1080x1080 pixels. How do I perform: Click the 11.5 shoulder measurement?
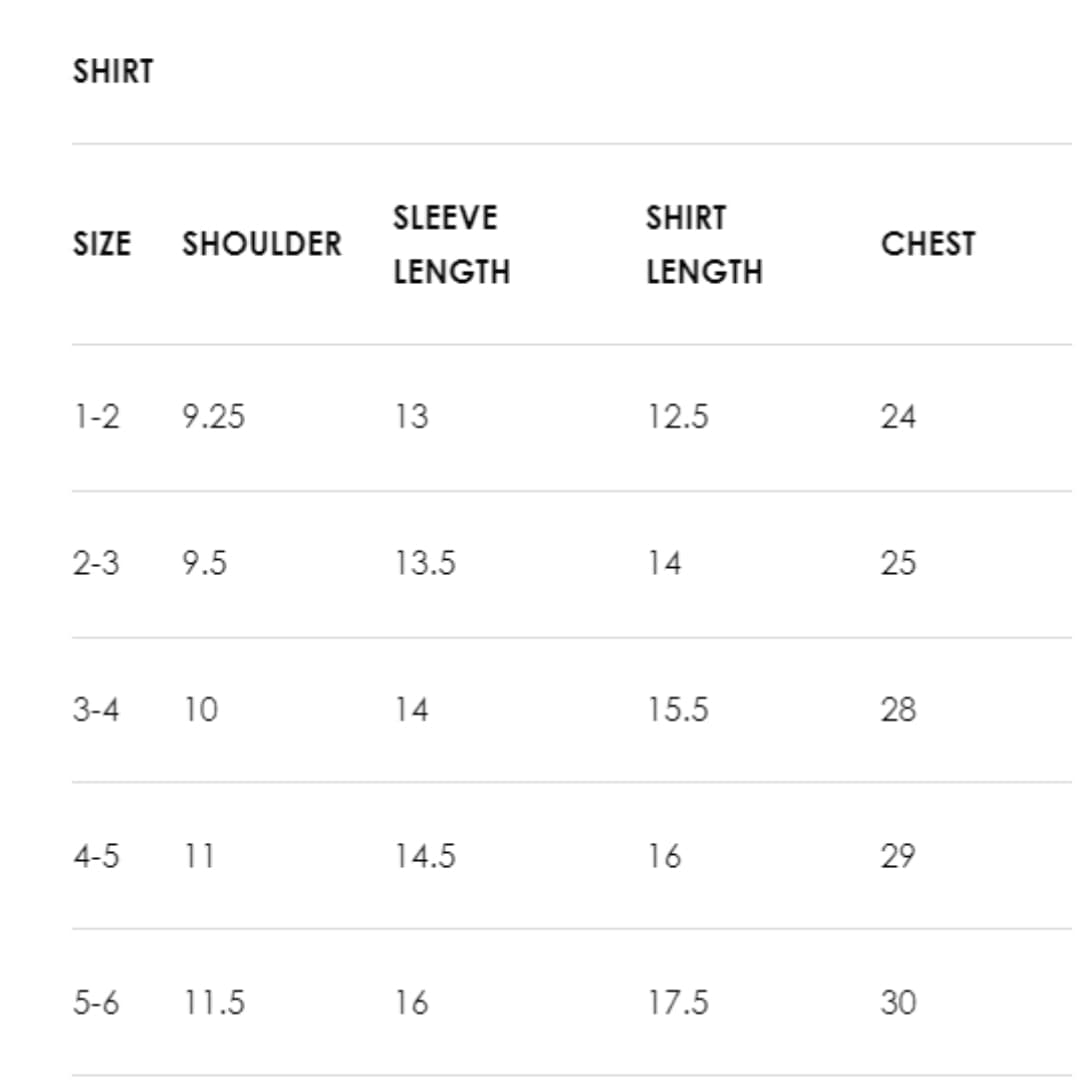click(213, 1002)
